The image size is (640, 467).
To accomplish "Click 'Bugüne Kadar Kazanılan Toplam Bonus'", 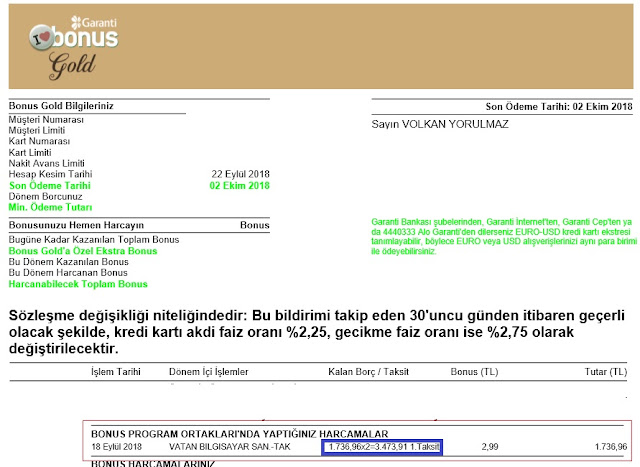I will click(x=94, y=240).
